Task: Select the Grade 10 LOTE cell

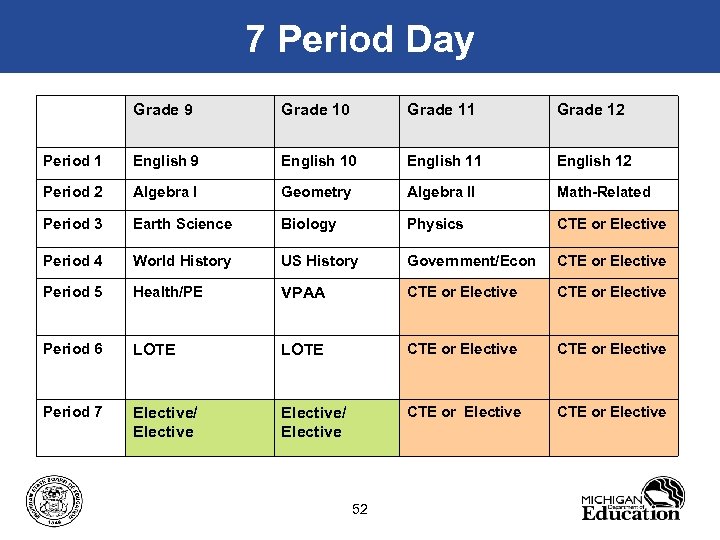Action: coord(302,350)
